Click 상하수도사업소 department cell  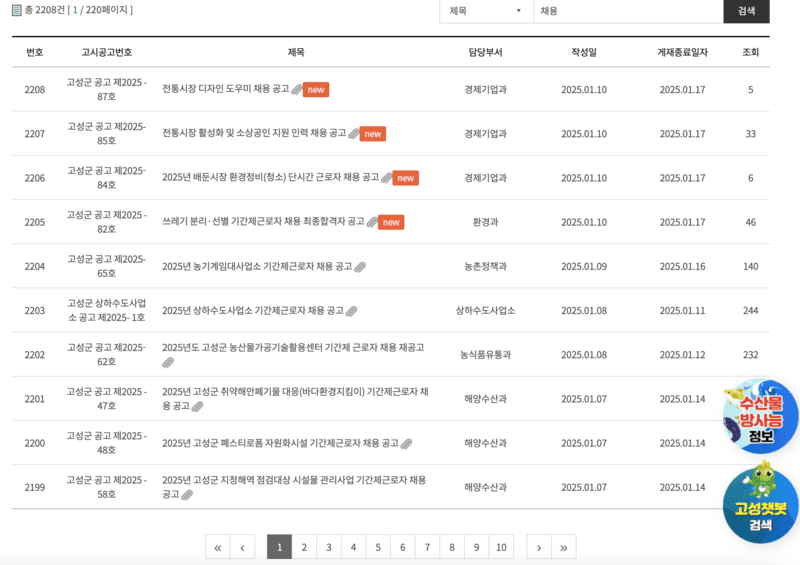[485, 310]
